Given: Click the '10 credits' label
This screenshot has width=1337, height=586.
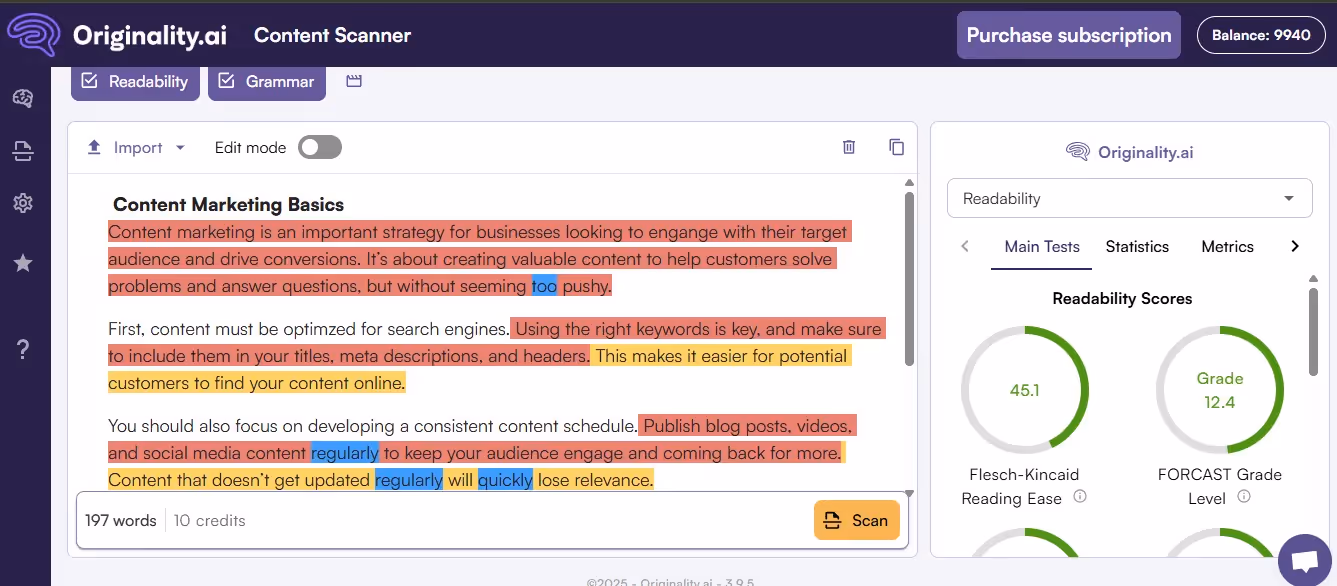Looking at the screenshot, I should [209, 520].
